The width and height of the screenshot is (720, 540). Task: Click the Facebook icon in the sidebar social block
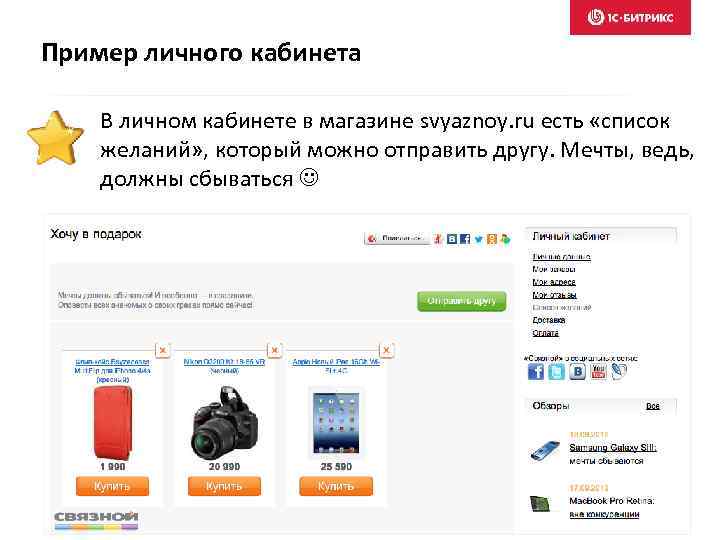535,371
